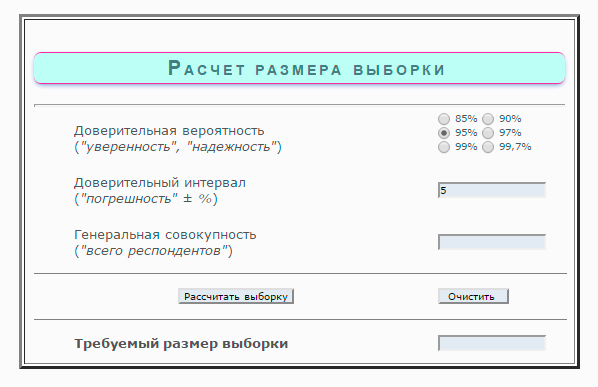Click the bold Требуемый размер выборки label
This screenshot has width=598, height=387.
pos(181,344)
